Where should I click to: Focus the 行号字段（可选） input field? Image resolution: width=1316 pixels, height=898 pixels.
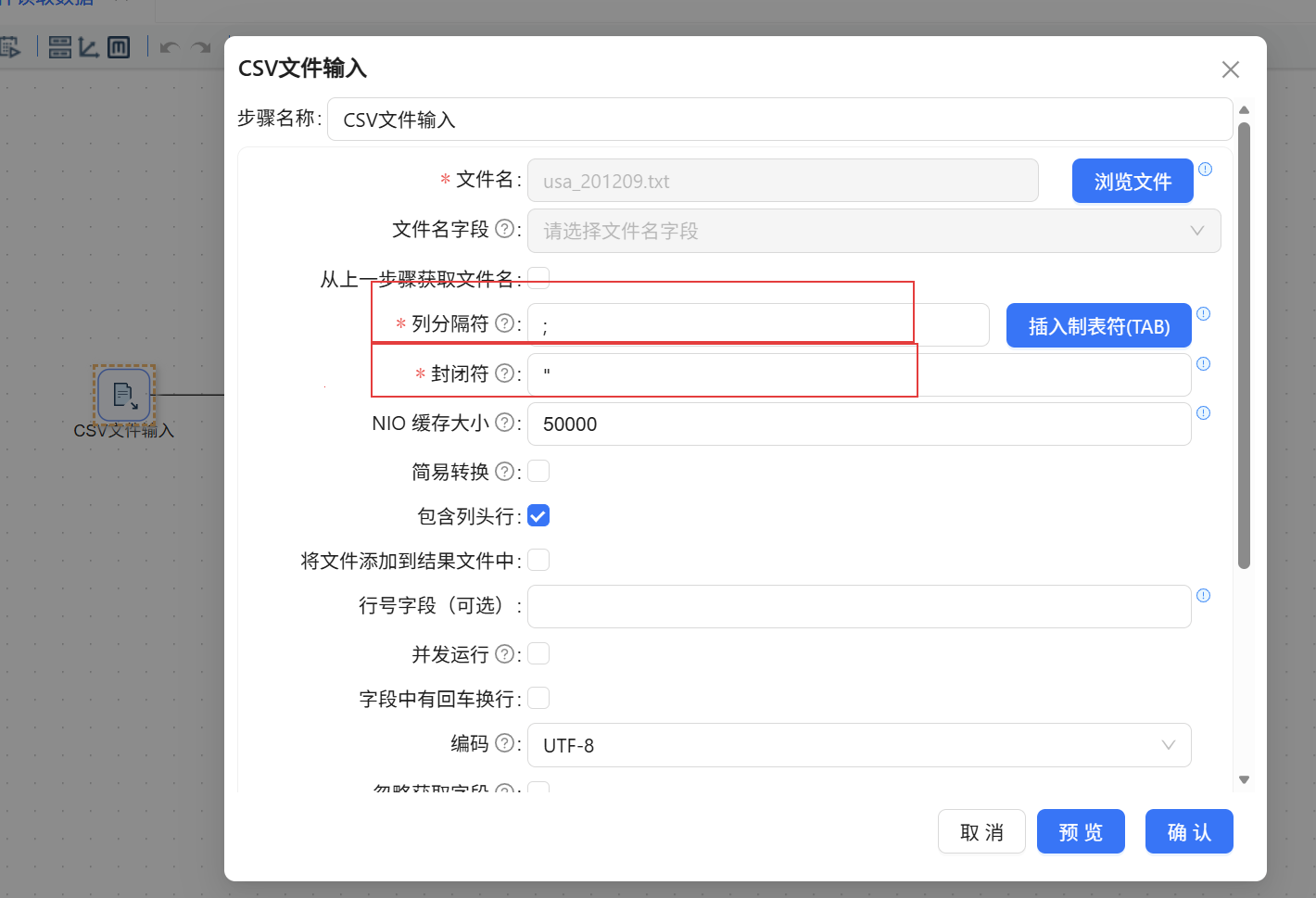point(859,606)
